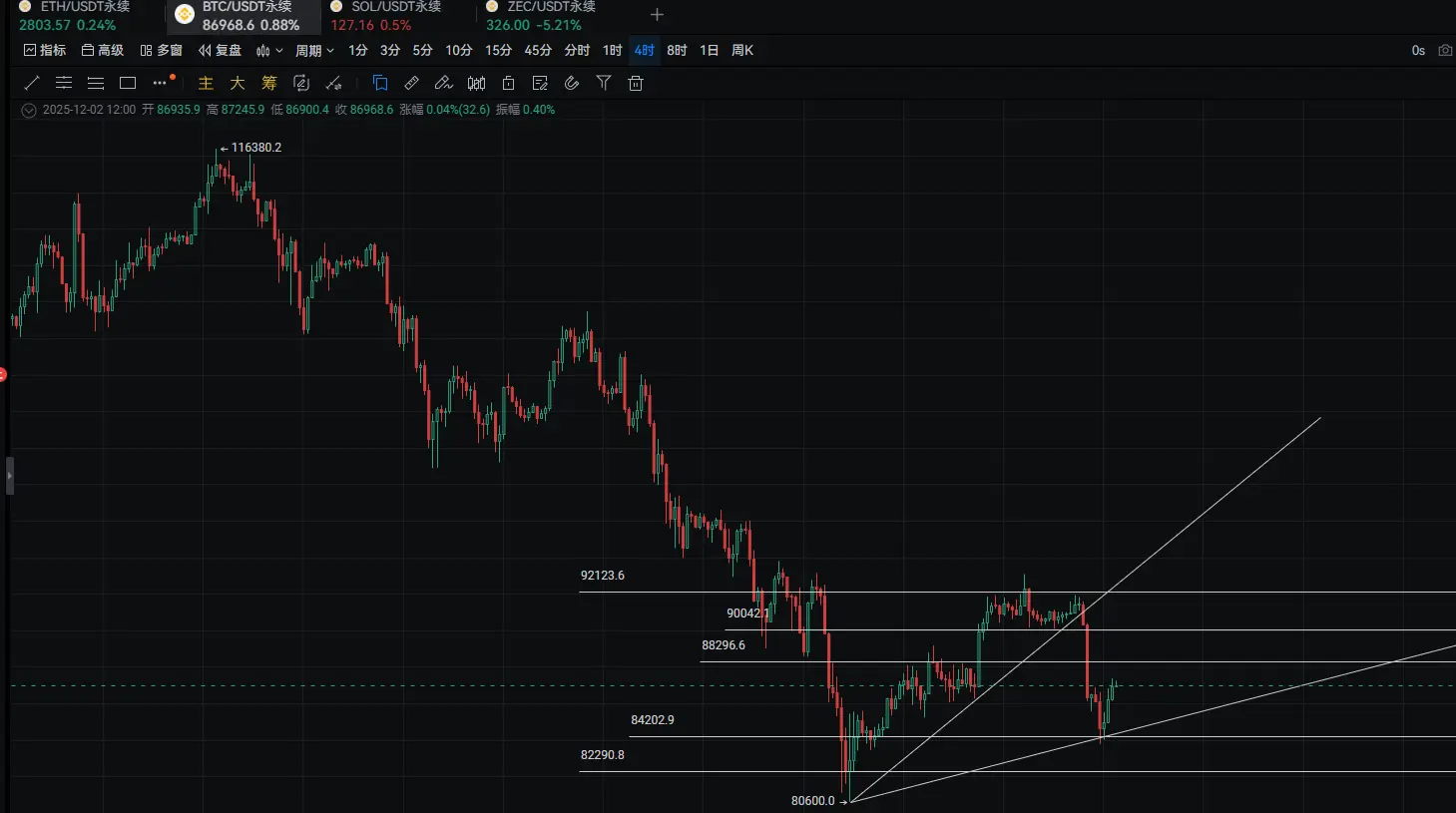The width and height of the screenshot is (1456, 813).
Task: Collapse the OHLC info bar chevron
Action: click(x=29, y=110)
